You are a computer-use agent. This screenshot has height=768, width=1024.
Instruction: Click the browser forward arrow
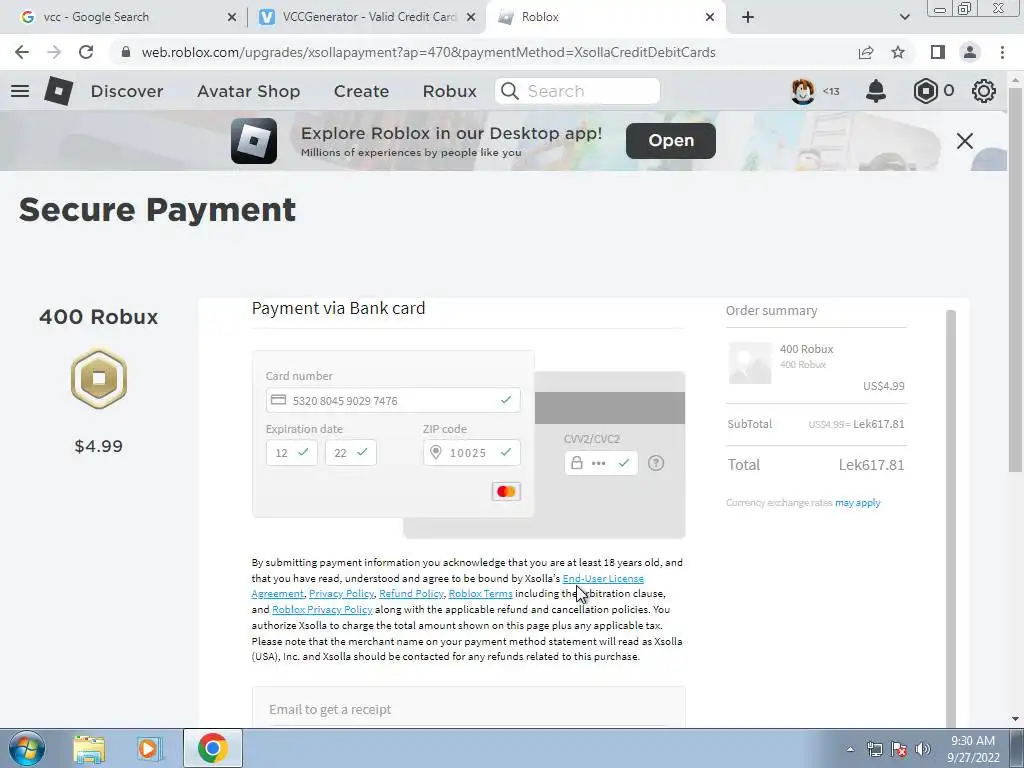(x=54, y=52)
